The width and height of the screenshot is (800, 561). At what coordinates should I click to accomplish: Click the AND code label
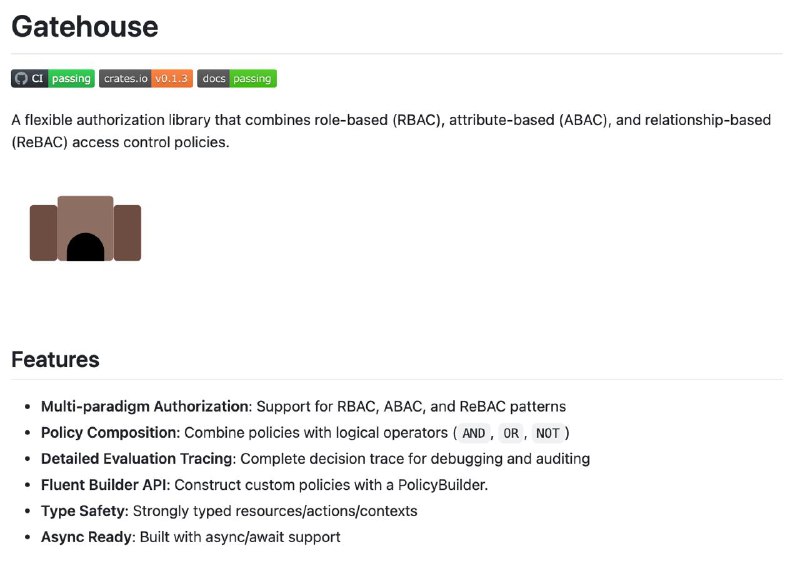473,433
